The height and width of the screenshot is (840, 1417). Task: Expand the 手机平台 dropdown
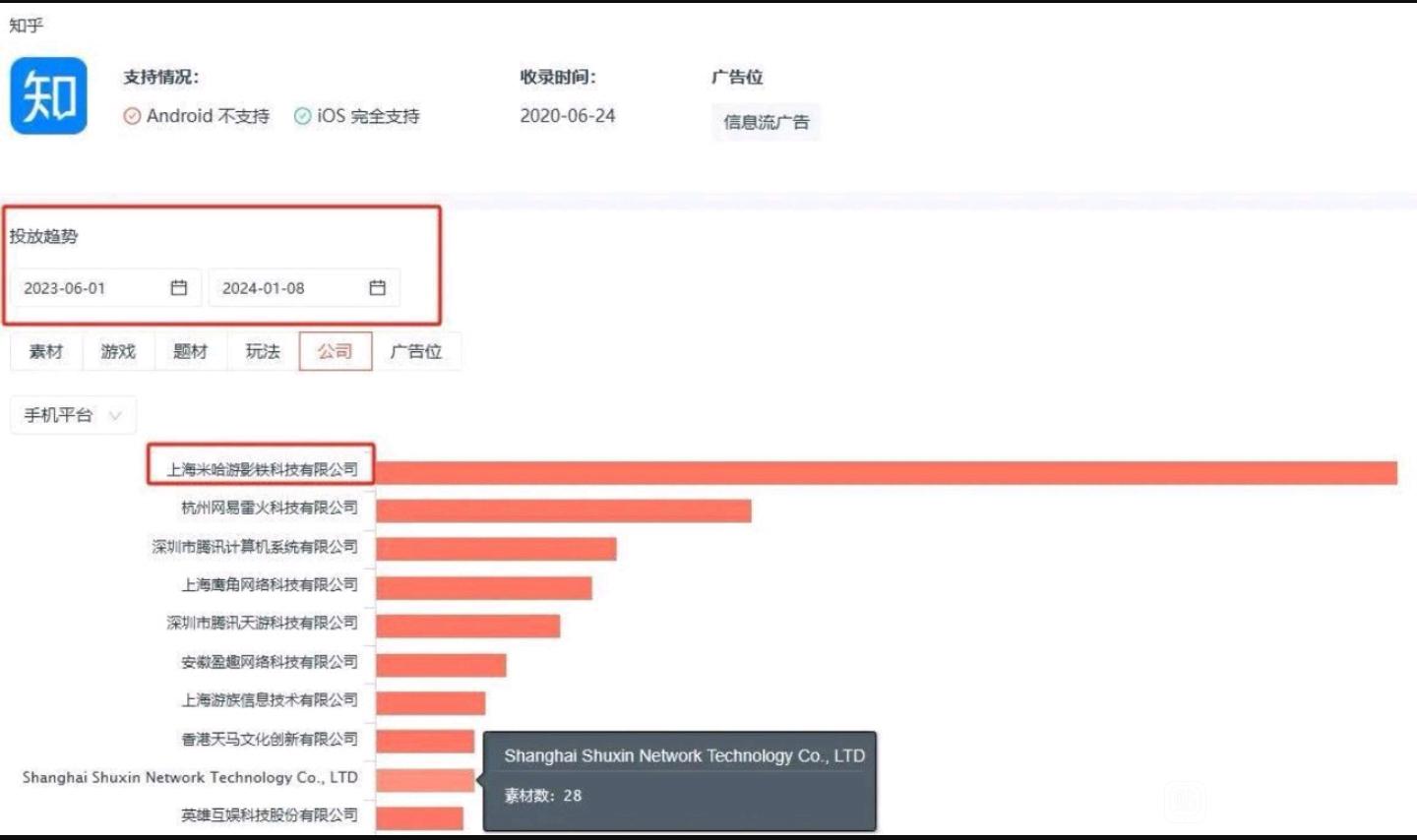[x=73, y=415]
